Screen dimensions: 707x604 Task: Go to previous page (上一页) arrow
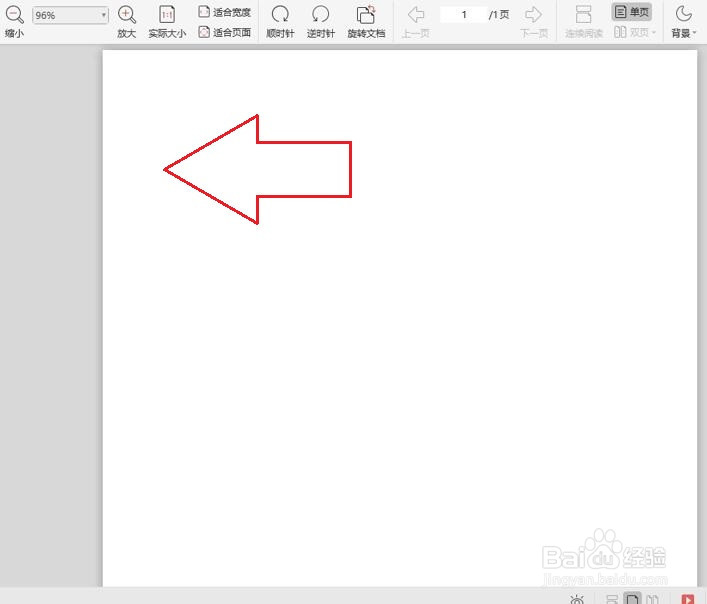click(x=416, y=15)
